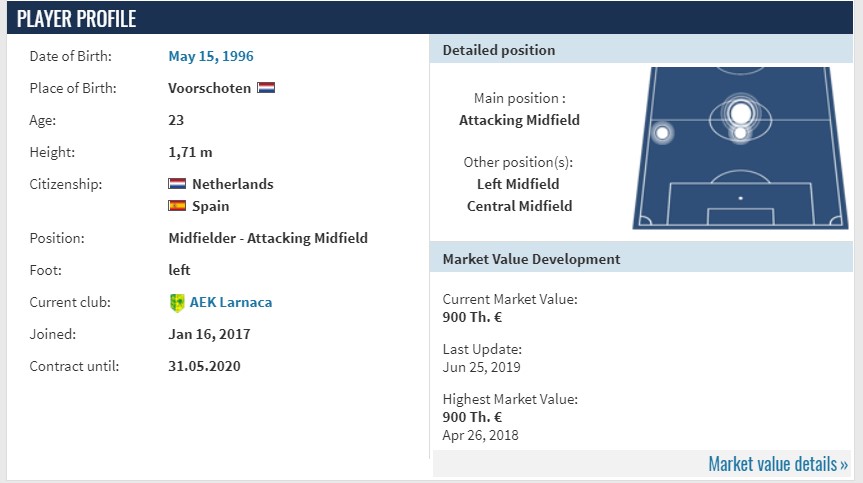Screen dimensions: 863x483
Task: Click the Netherlands citizenship flag icon
Action: (x=177, y=184)
